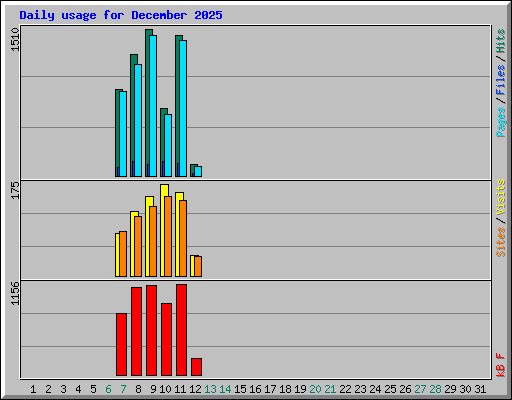Viewport: 512px width, 400px height.
Task: Select day 24 on the x-axis
Action: (375, 389)
